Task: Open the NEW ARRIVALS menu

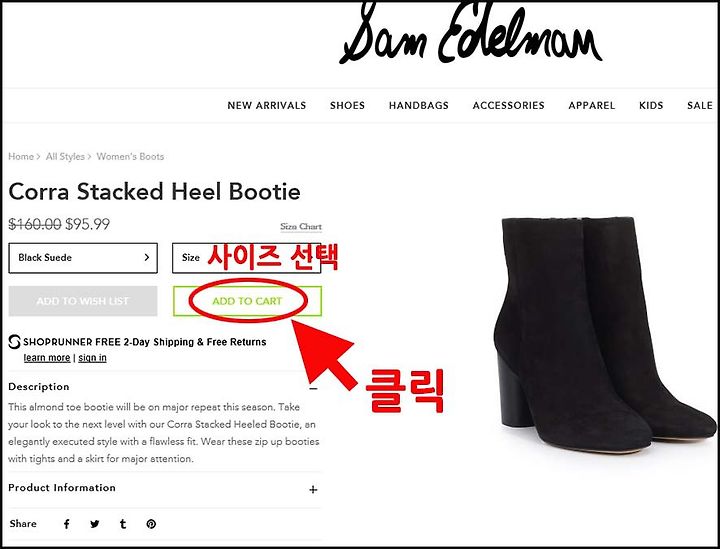Action: [267, 106]
